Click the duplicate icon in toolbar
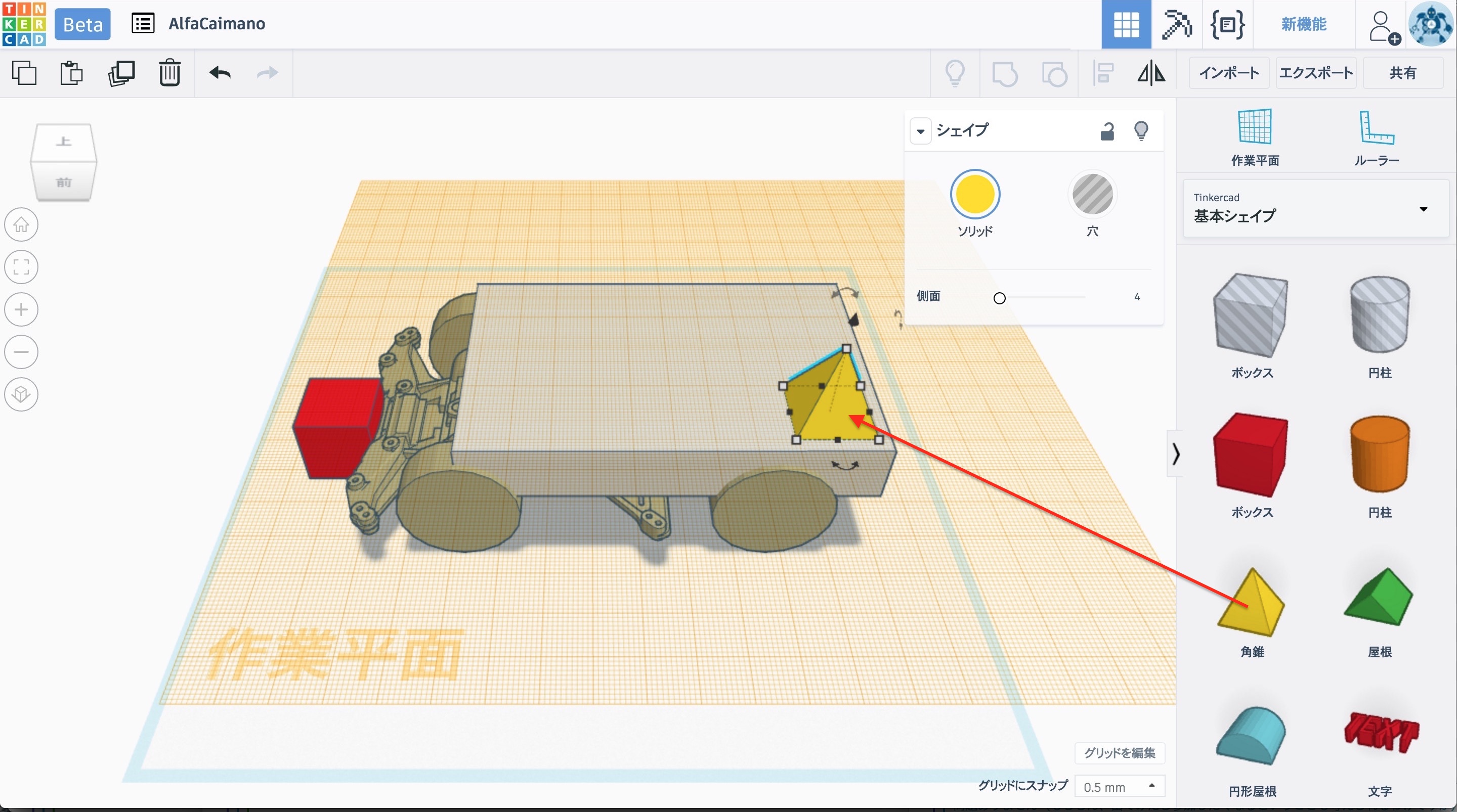Screen dimensions: 1457x812 121,73
